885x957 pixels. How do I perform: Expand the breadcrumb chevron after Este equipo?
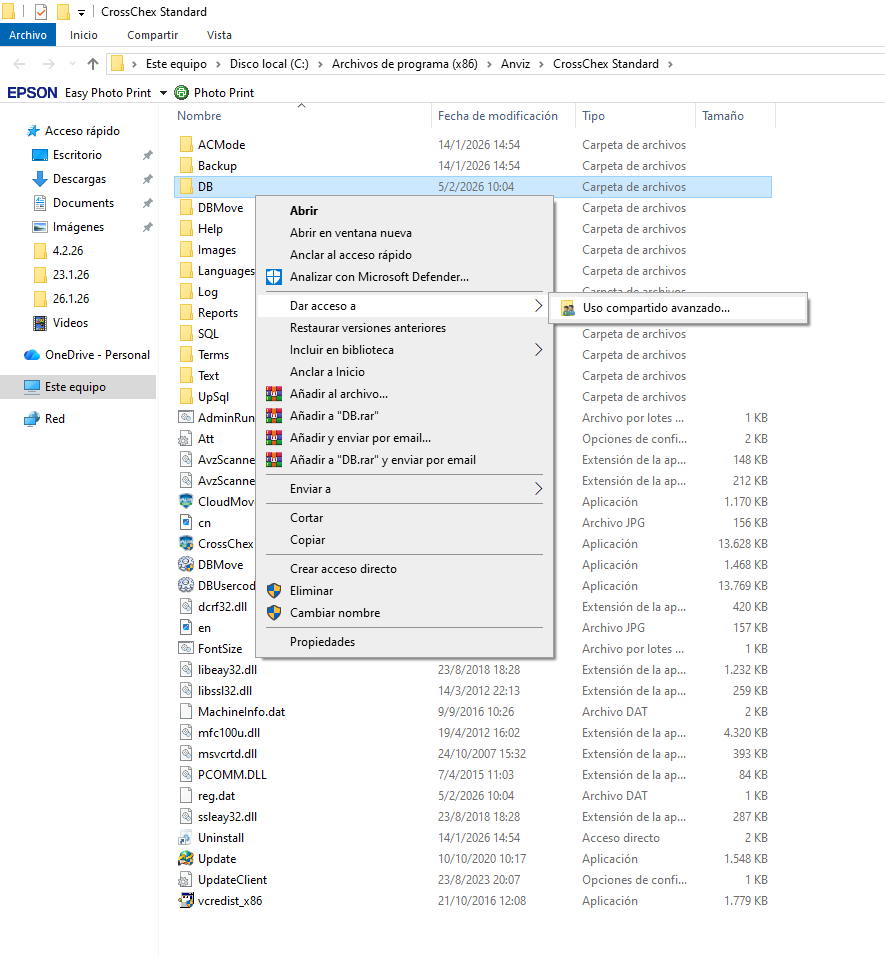click(x=219, y=64)
